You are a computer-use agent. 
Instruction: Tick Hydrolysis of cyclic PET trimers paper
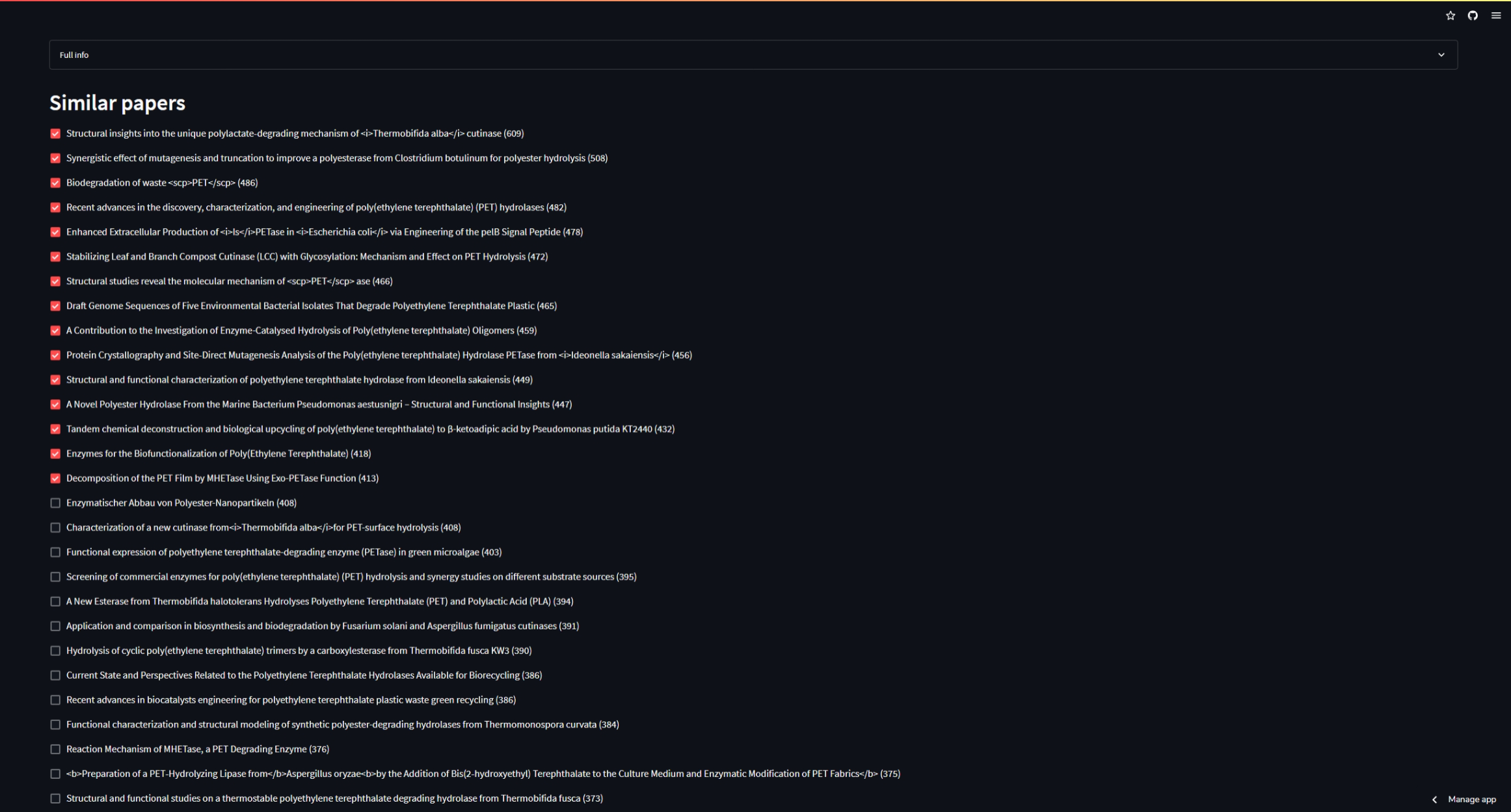click(x=55, y=651)
